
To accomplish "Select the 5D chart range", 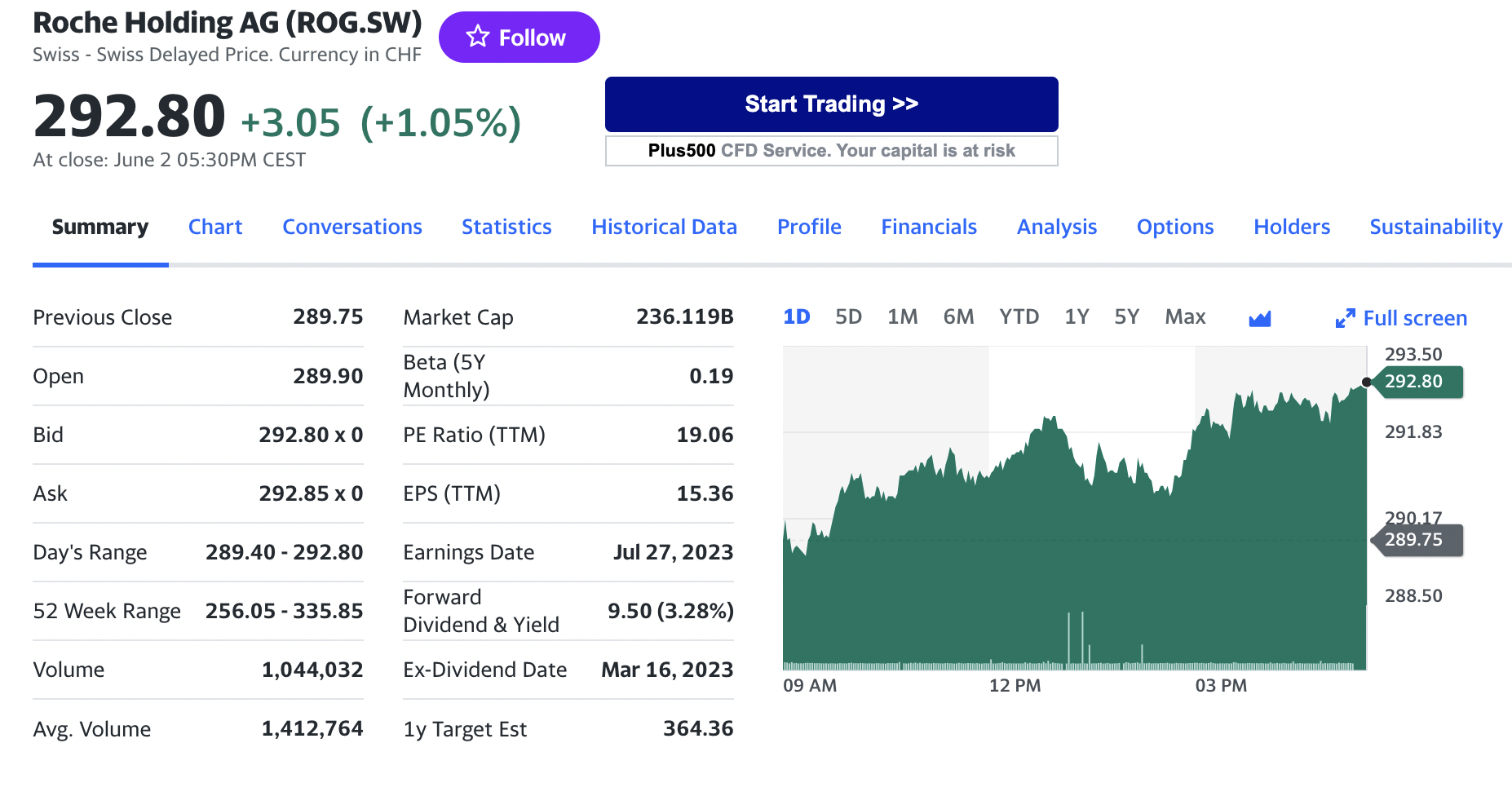I will click(x=848, y=316).
